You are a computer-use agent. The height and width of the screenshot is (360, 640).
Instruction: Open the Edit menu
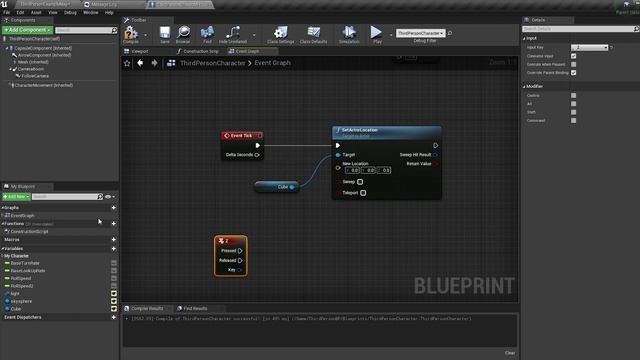point(20,13)
